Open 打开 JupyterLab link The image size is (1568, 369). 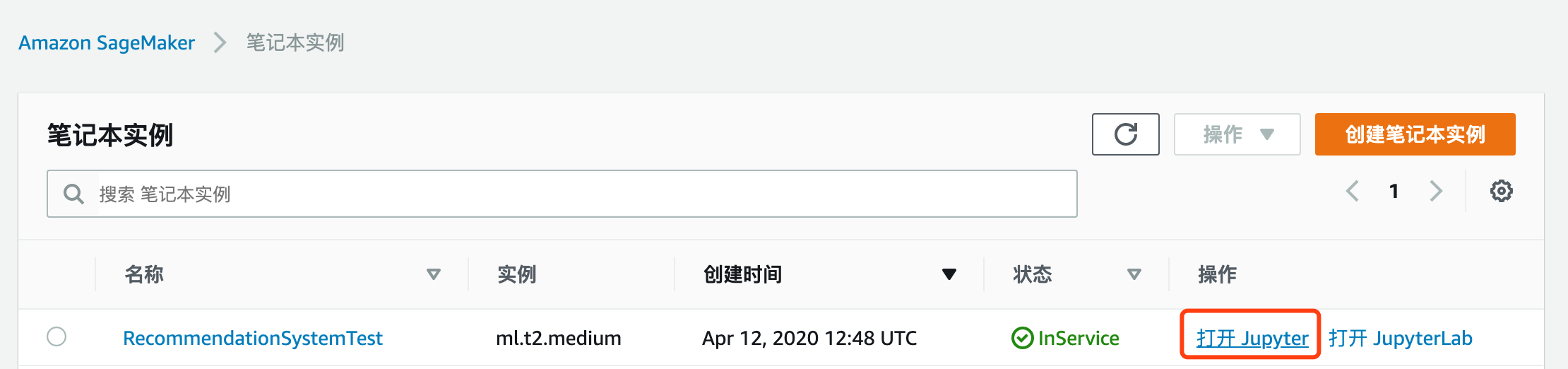point(1400,338)
